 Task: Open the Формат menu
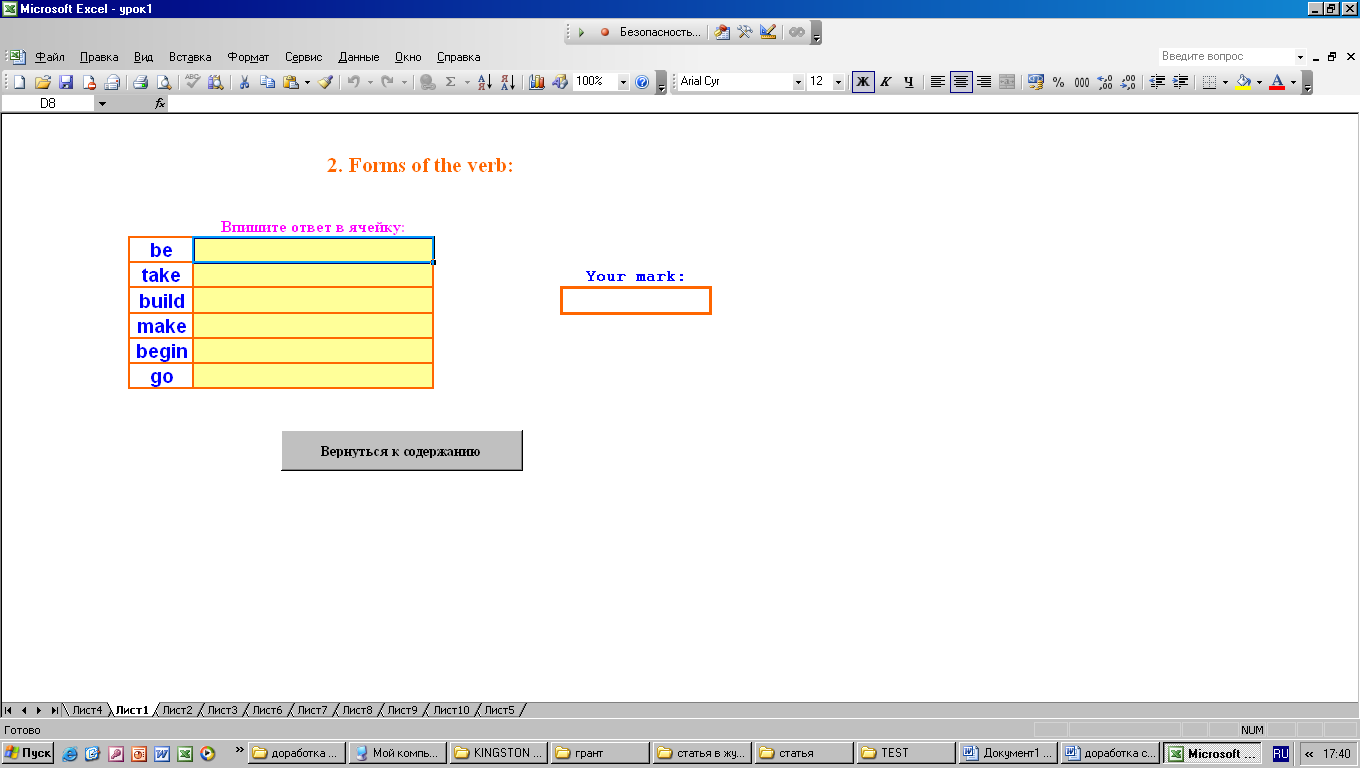click(x=248, y=57)
